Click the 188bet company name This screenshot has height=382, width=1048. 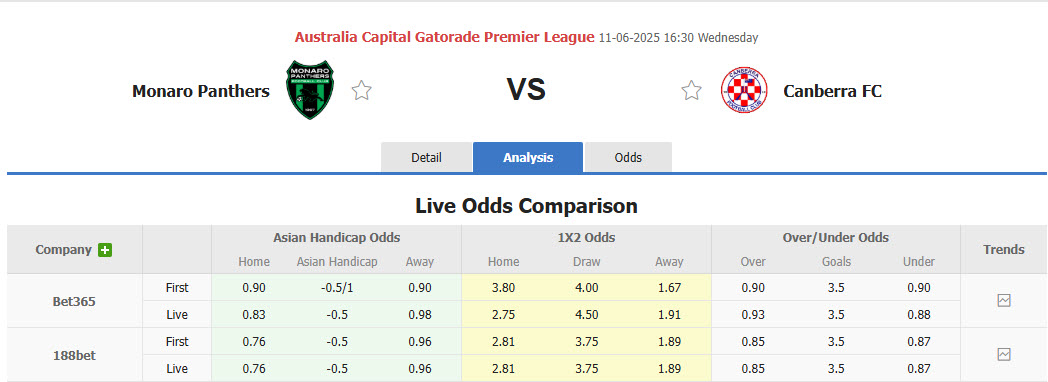74,355
